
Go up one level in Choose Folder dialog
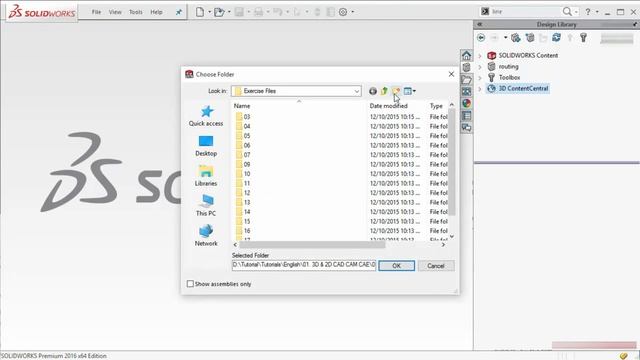pos(384,91)
